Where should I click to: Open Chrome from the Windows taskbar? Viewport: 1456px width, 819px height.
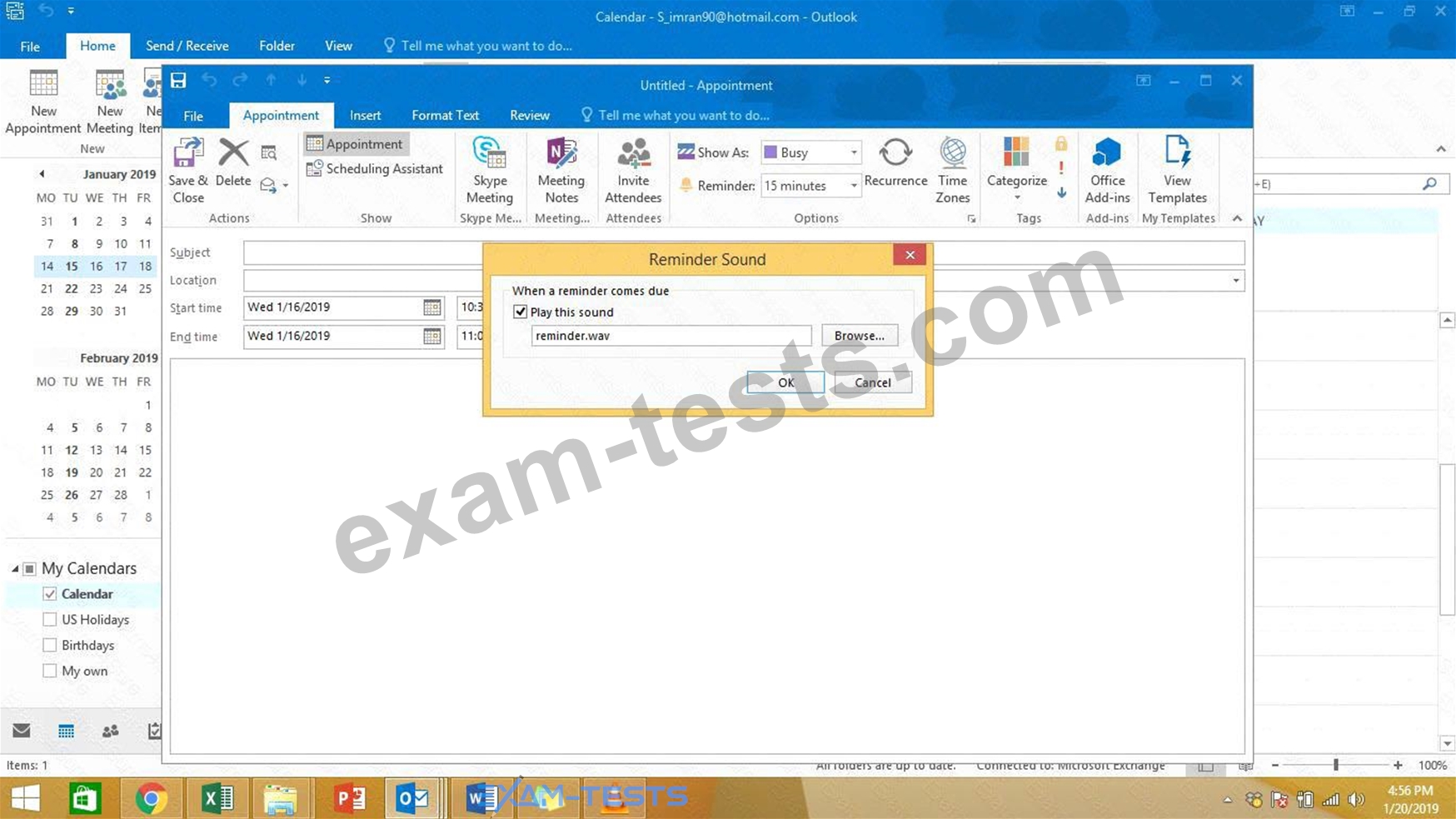point(151,799)
